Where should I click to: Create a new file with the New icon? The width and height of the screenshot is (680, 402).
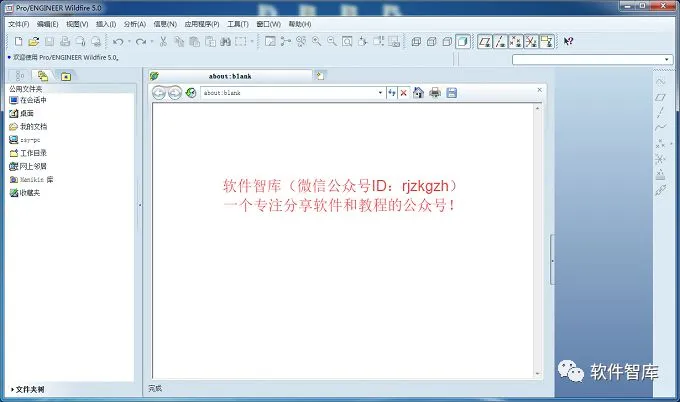(18, 41)
